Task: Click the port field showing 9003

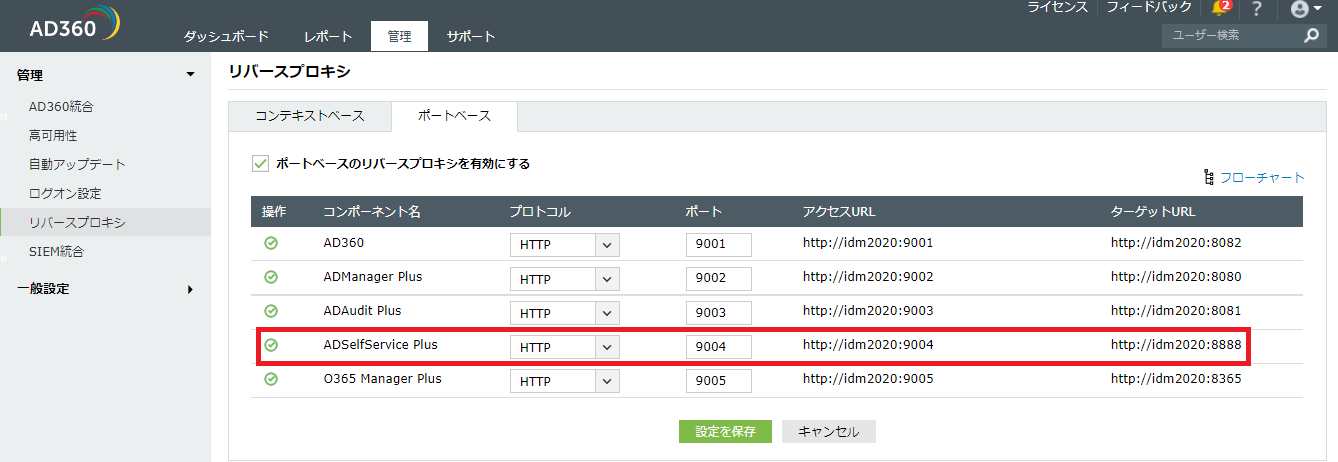Action: coord(719,313)
